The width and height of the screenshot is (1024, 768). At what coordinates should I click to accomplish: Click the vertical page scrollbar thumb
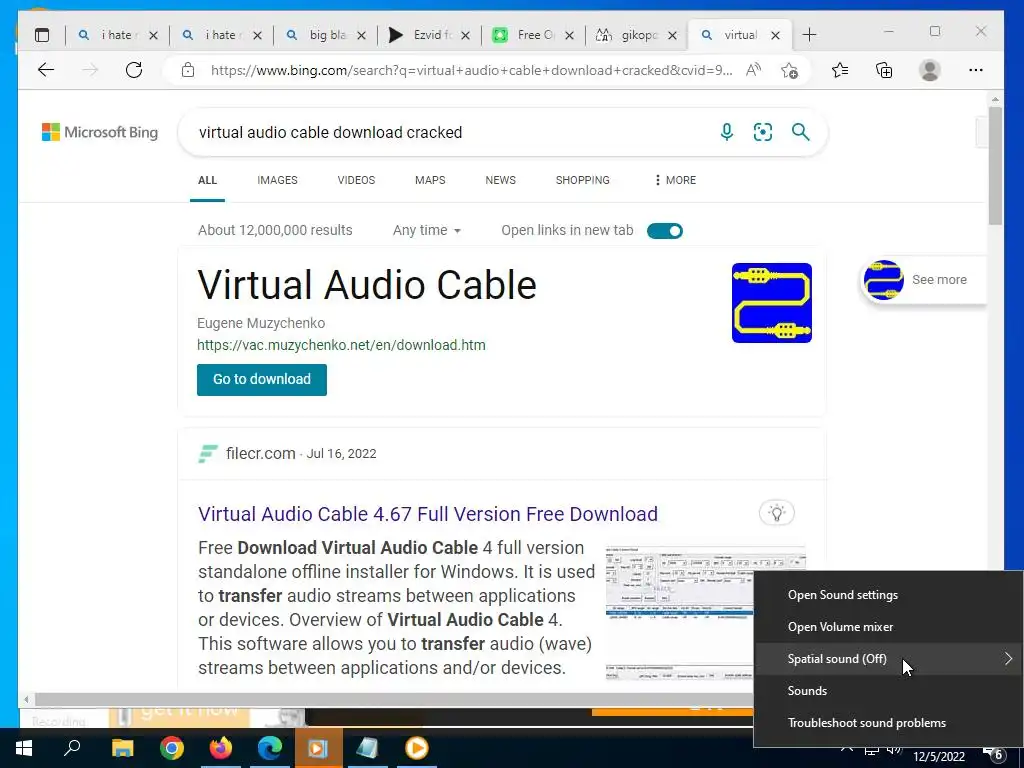tap(995, 165)
